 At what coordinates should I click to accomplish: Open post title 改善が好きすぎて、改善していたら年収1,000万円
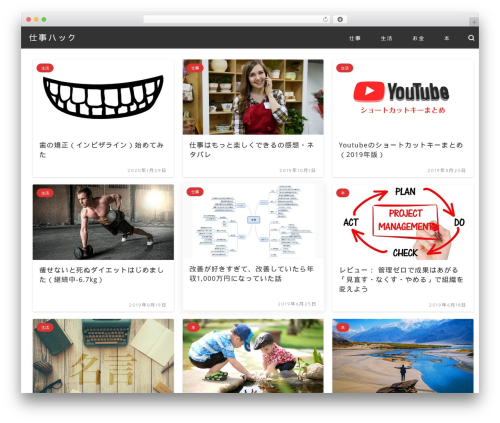tap(251, 273)
